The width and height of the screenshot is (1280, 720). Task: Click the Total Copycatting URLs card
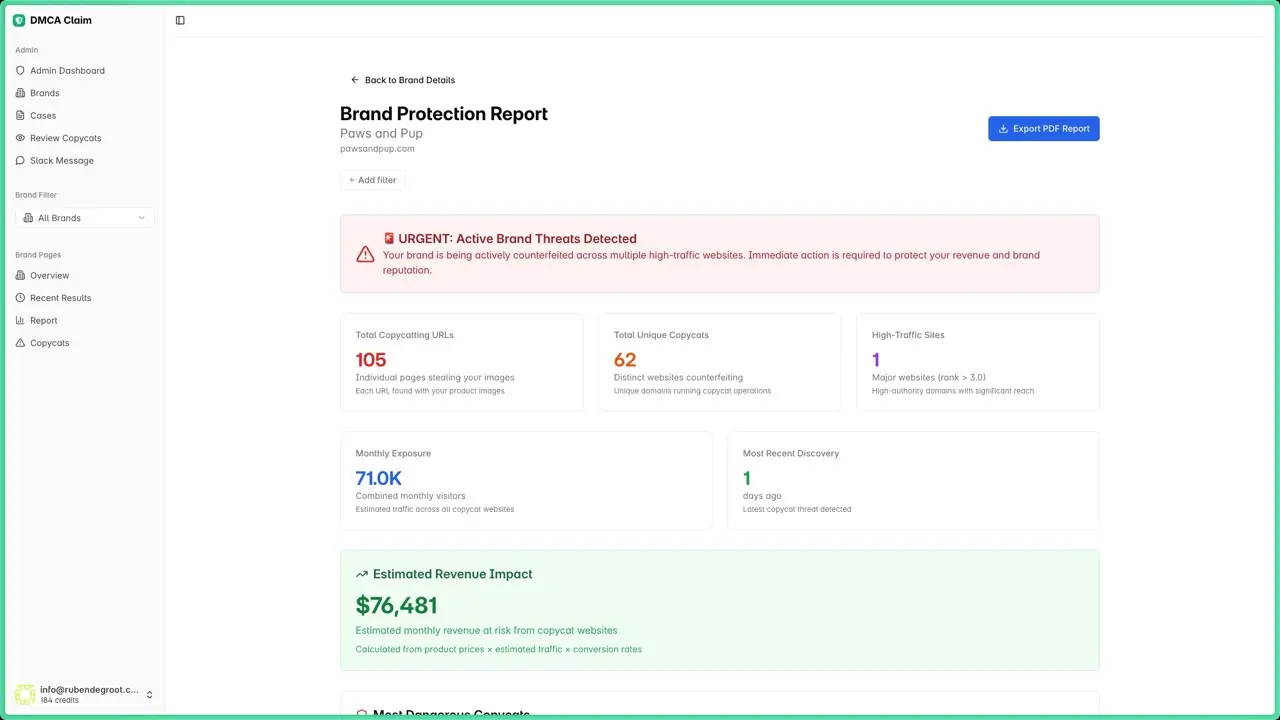[461, 362]
